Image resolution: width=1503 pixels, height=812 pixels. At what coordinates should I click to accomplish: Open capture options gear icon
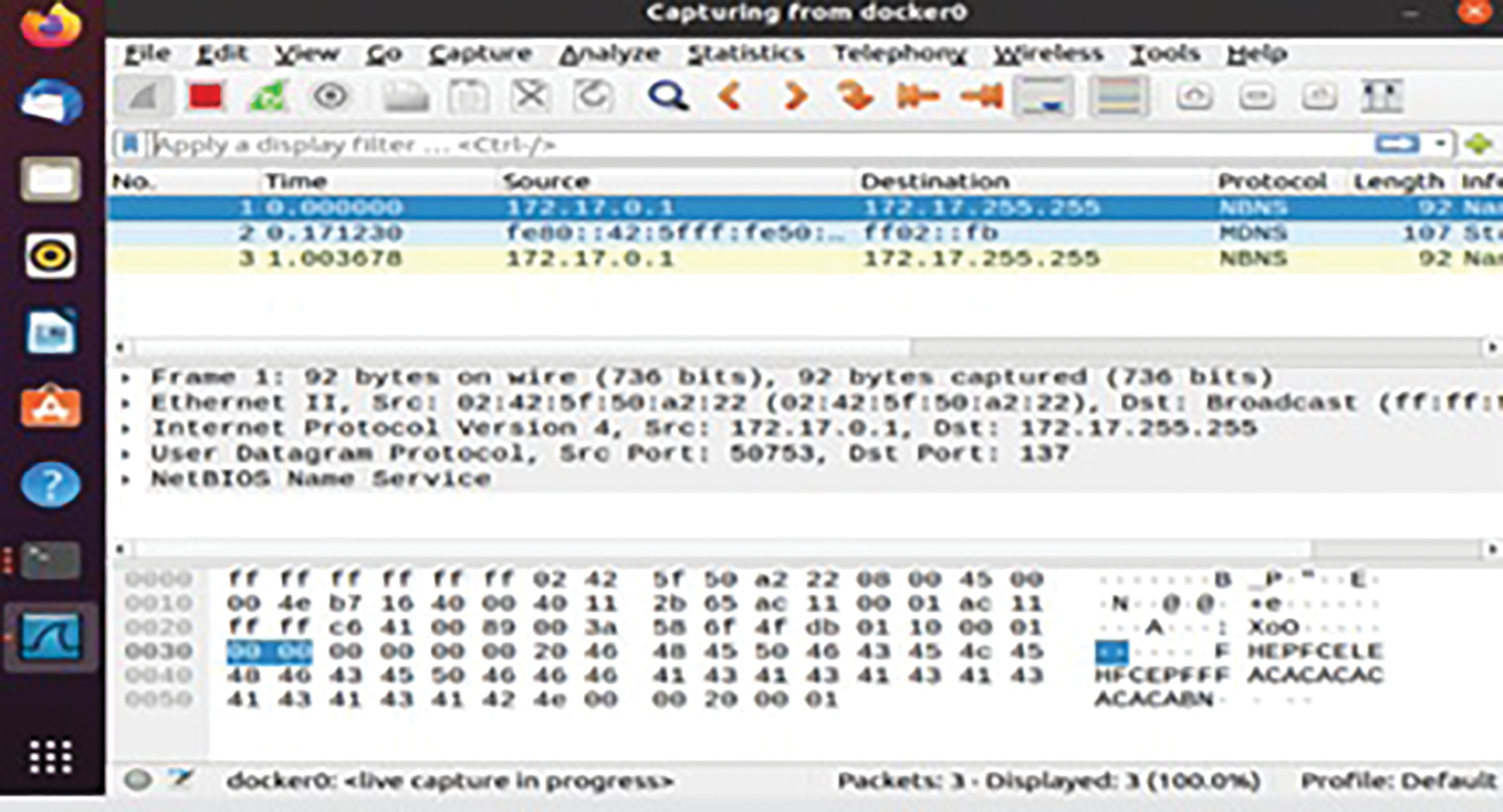click(330, 97)
